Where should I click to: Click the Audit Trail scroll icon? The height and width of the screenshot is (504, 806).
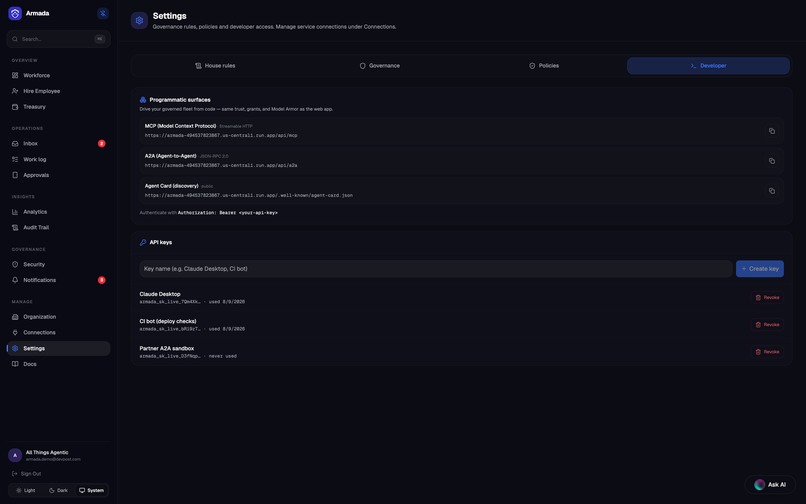coord(15,227)
